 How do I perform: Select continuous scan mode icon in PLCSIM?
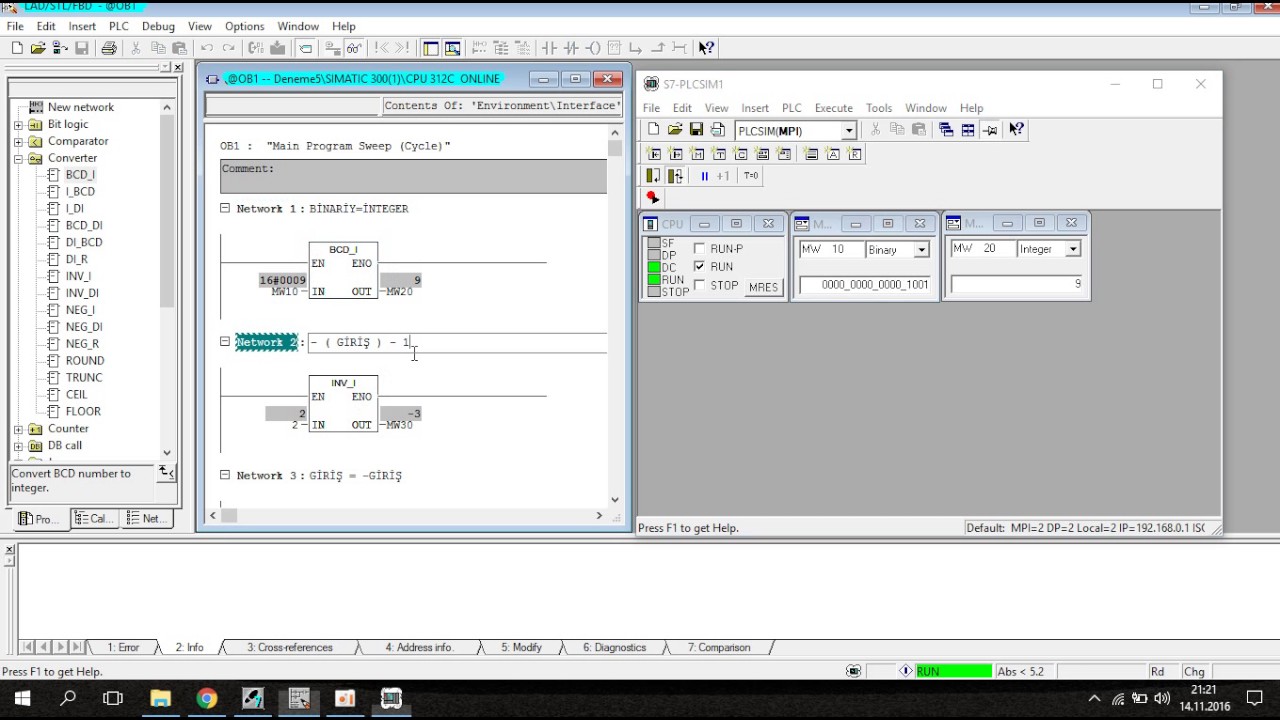[676, 176]
